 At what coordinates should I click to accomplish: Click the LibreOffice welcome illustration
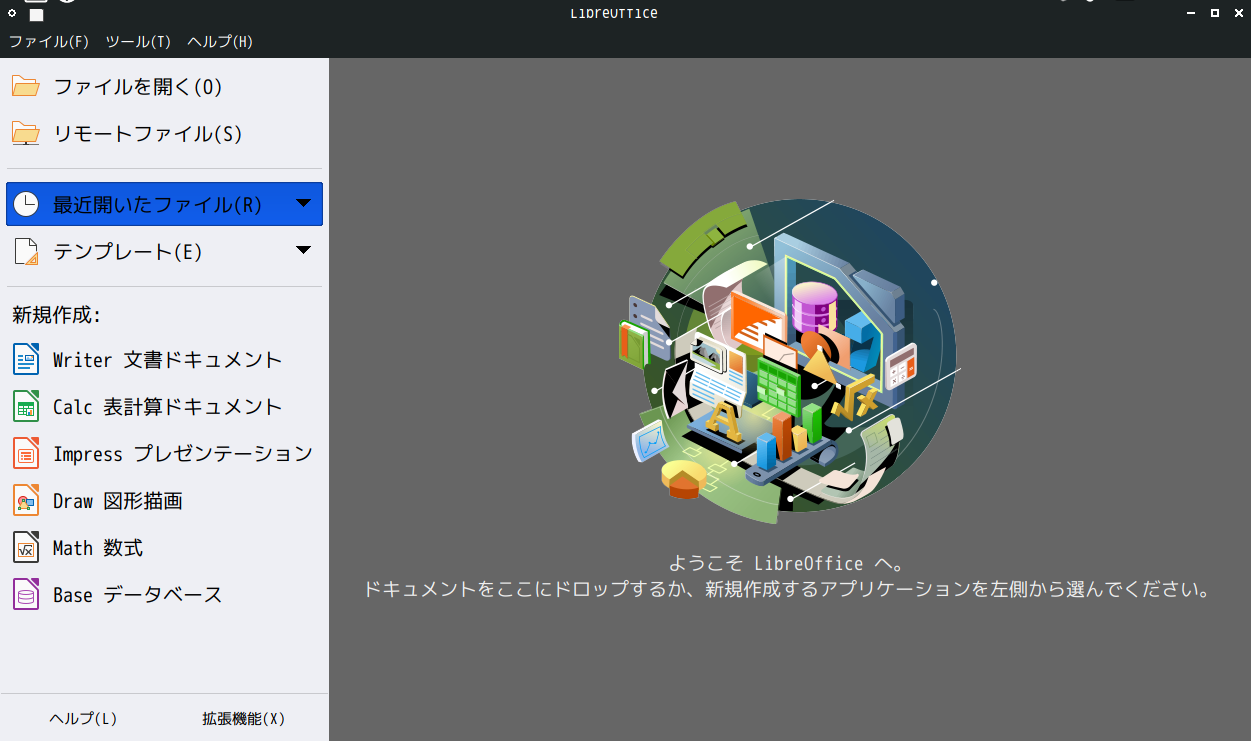(x=789, y=362)
